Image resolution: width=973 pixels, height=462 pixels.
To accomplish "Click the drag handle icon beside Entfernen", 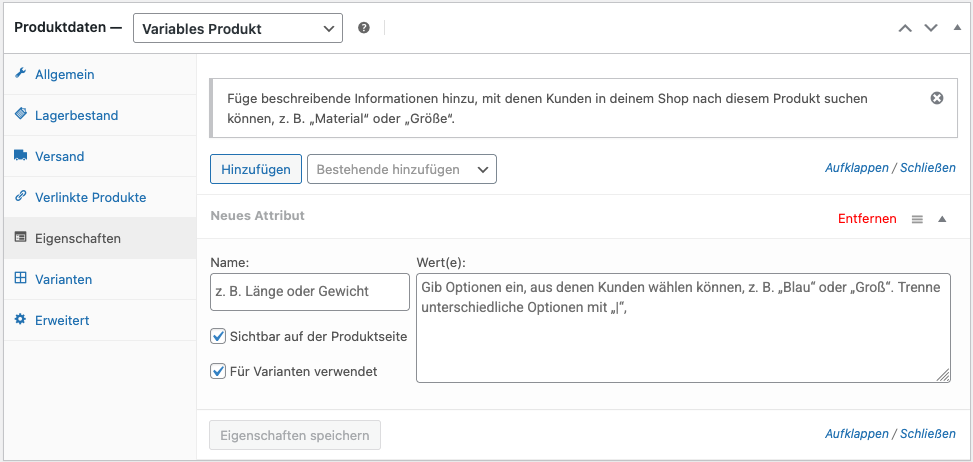I will [x=917, y=219].
